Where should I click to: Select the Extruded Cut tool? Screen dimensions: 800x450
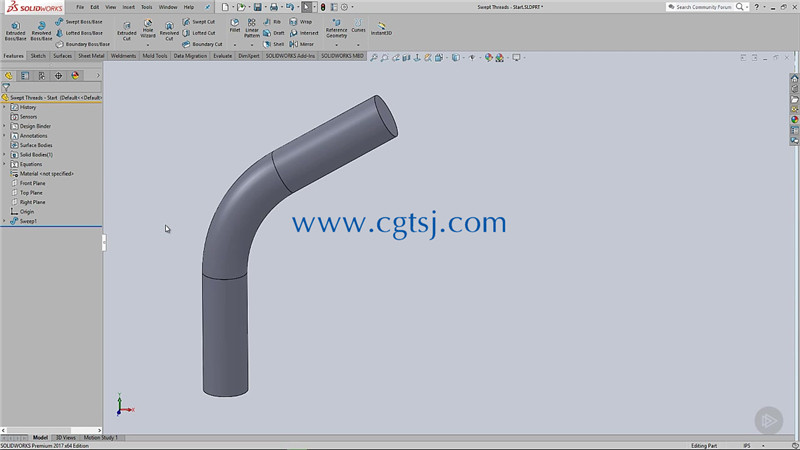click(x=127, y=31)
